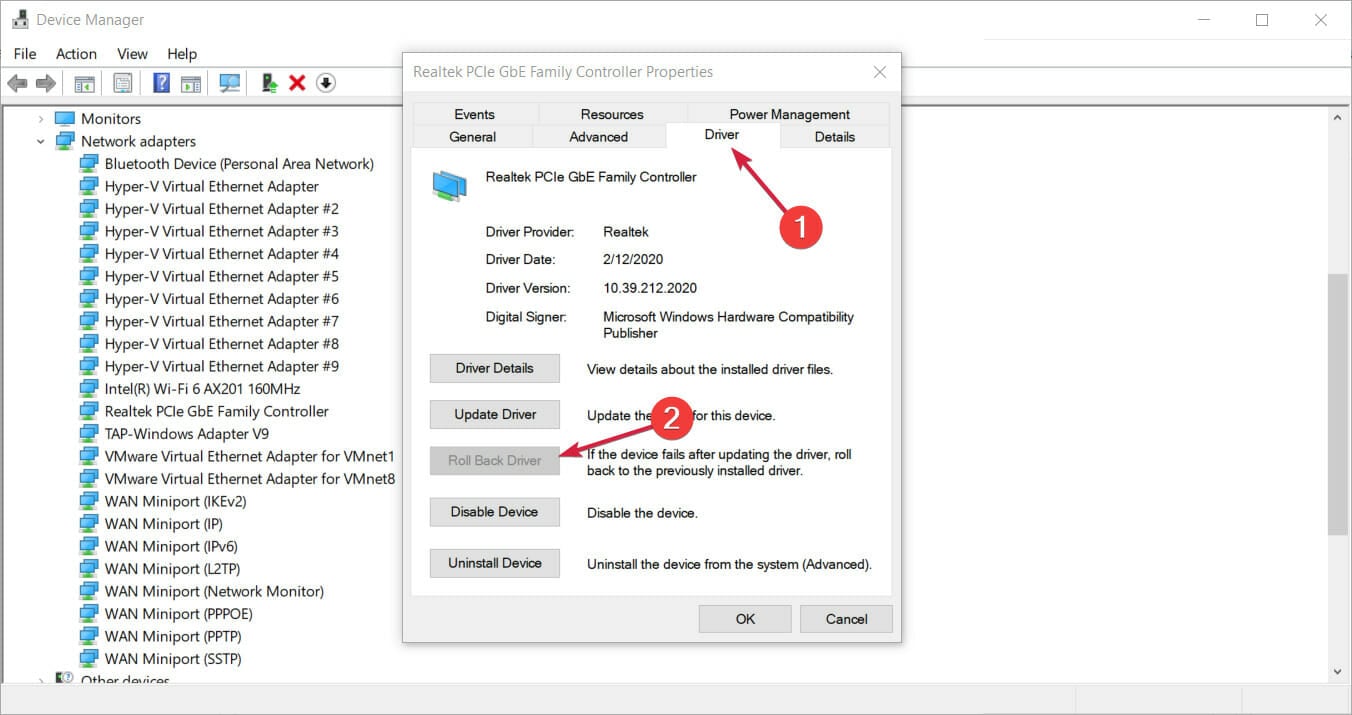The height and width of the screenshot is (715, 1352).
Task: Click the WAN Miniport (SSTP) icon
Action: coord(89,659)
